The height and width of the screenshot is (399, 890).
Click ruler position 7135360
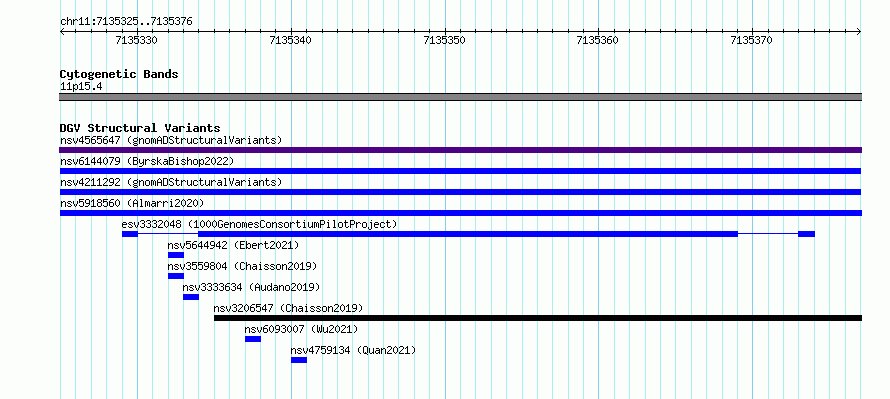pos(597,40)
